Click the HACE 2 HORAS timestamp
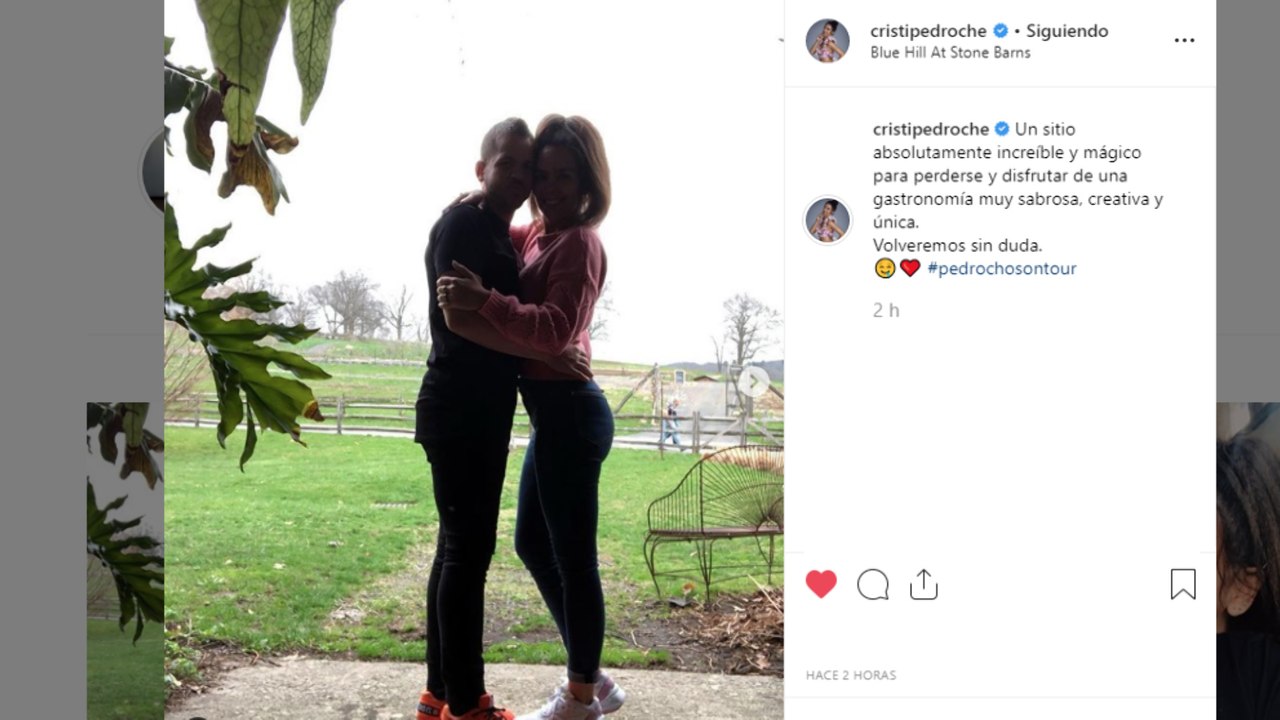The image size is (1280, 720). point(851,675)
